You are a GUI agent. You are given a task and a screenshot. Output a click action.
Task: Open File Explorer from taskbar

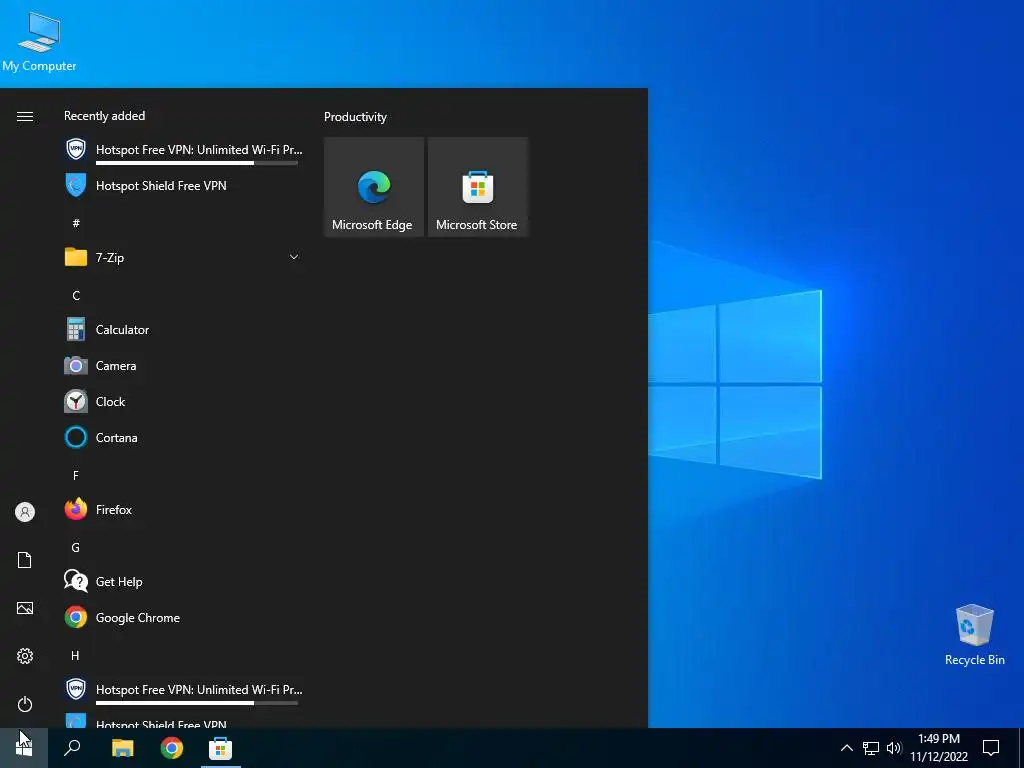pos(122,748)
